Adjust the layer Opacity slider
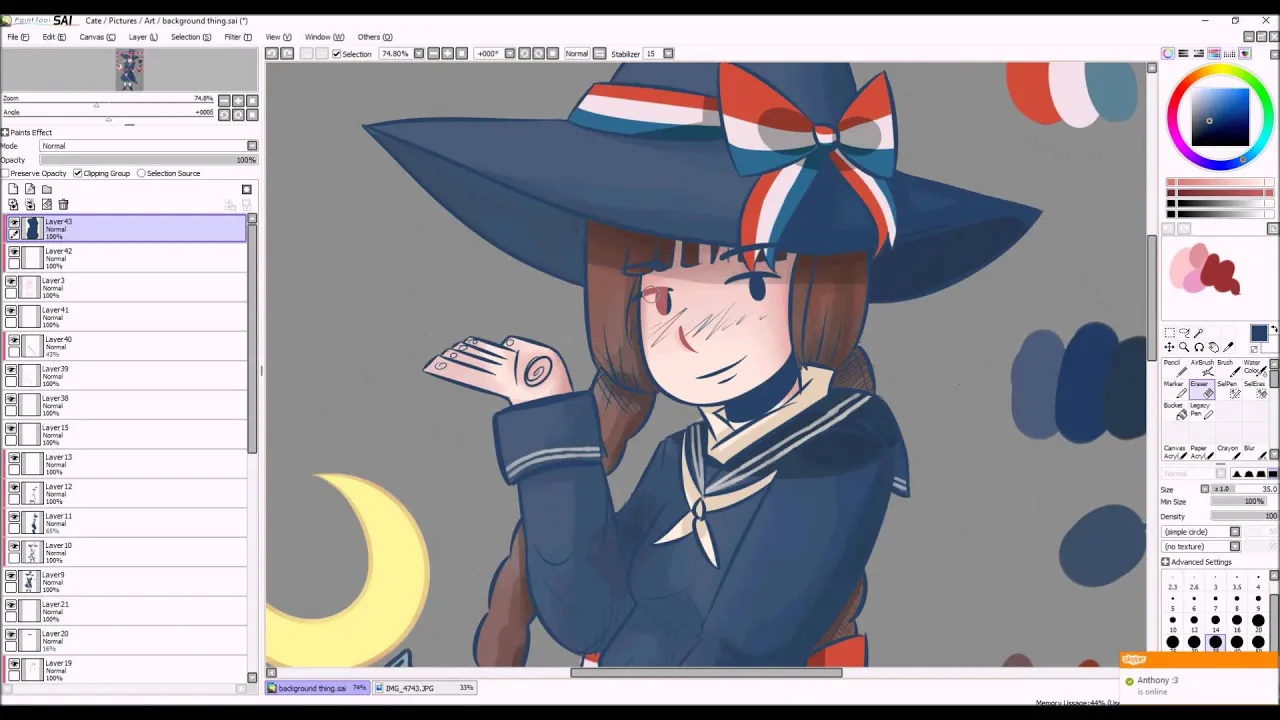The height and width of the screenshot is (720, 1280). [148, 160]
